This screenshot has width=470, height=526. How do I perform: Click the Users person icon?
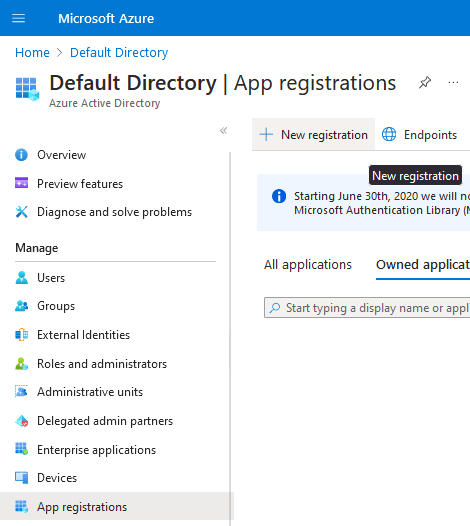21,277
